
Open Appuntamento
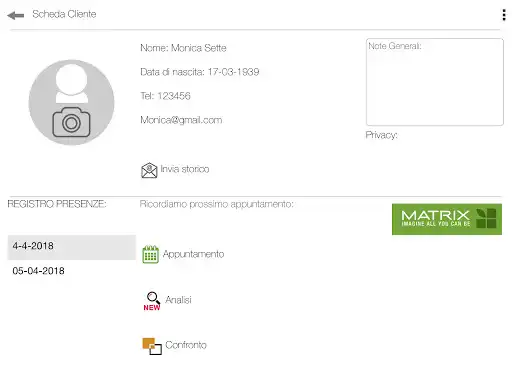coord(193,254)
